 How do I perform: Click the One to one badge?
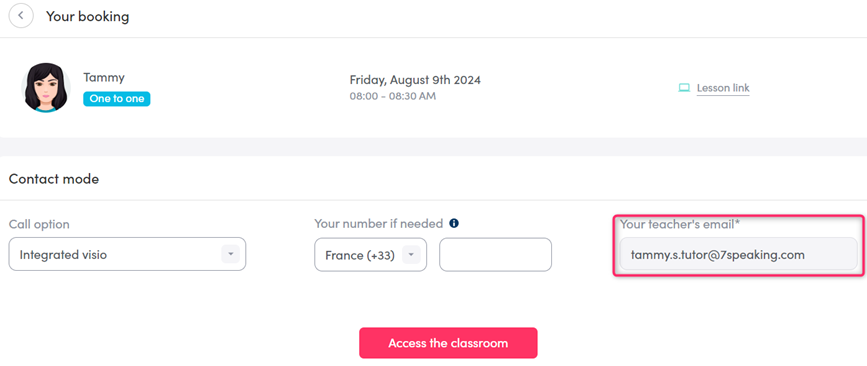tap(117, 99)
